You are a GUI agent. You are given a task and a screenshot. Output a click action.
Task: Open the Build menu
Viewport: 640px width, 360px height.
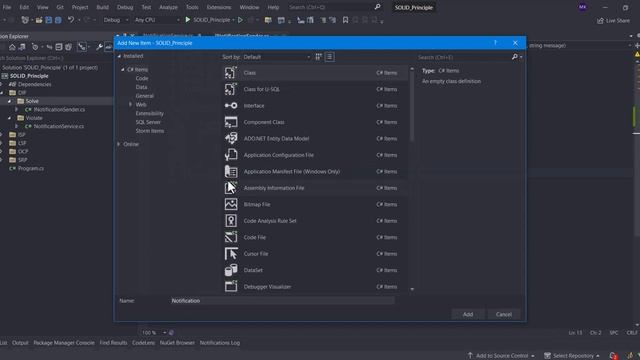point(102,7)
